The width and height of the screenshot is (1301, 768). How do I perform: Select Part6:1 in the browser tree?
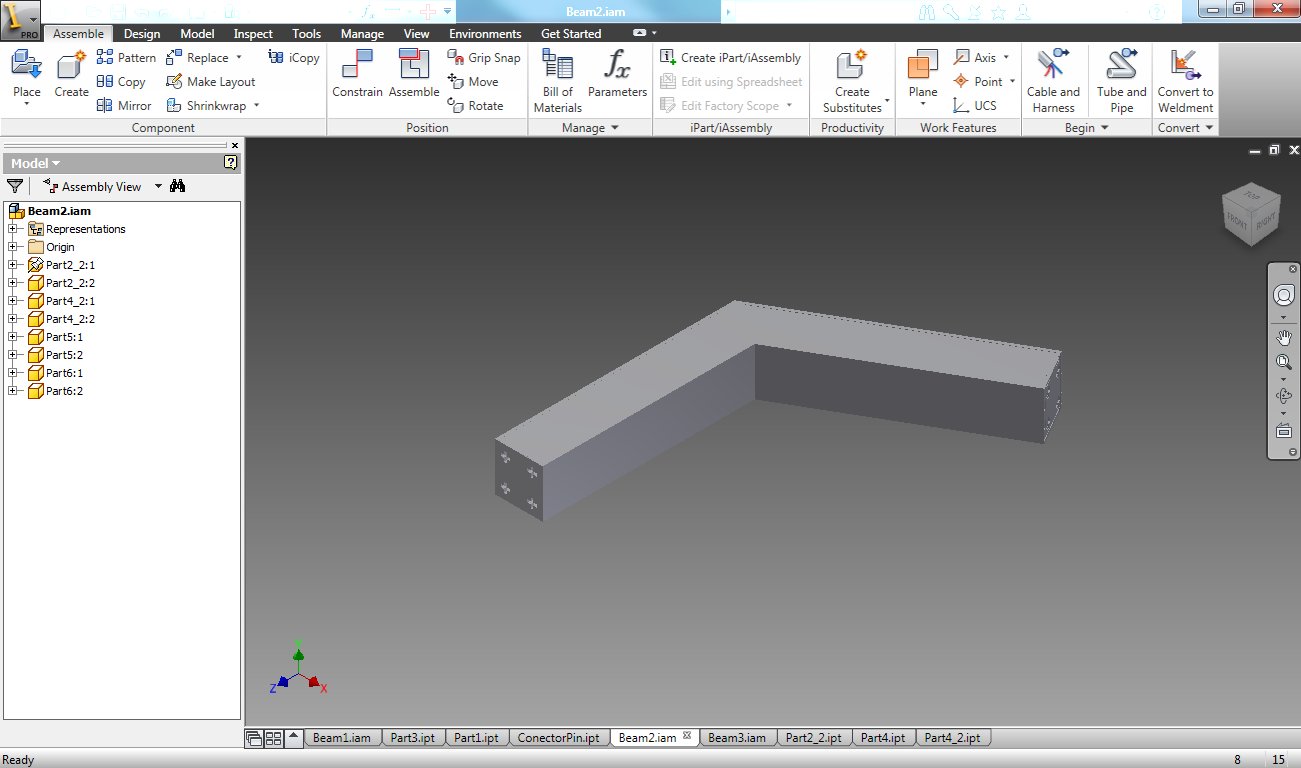64,373
